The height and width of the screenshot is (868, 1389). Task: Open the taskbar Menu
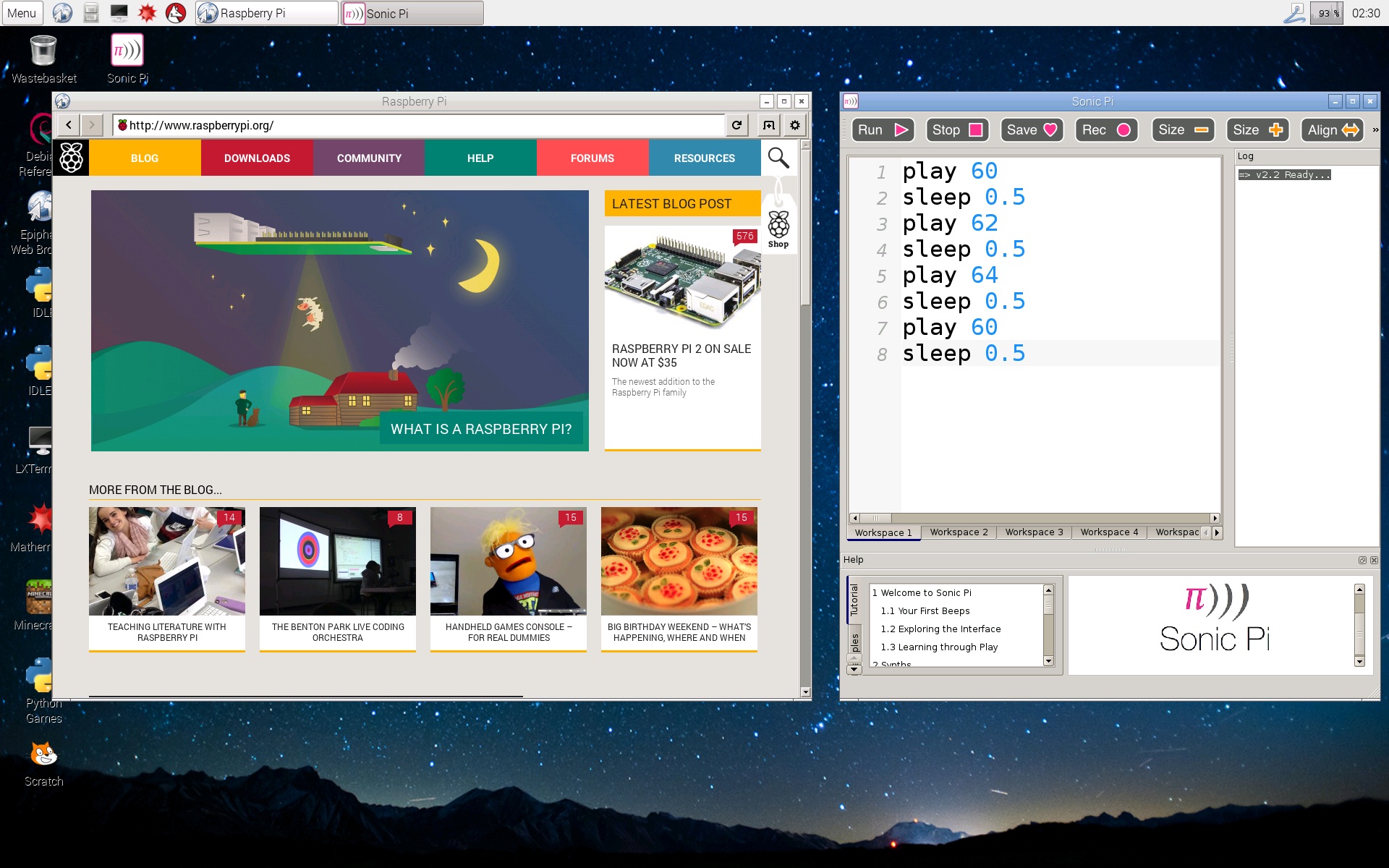pyautogui.click(x=22, y=12)
